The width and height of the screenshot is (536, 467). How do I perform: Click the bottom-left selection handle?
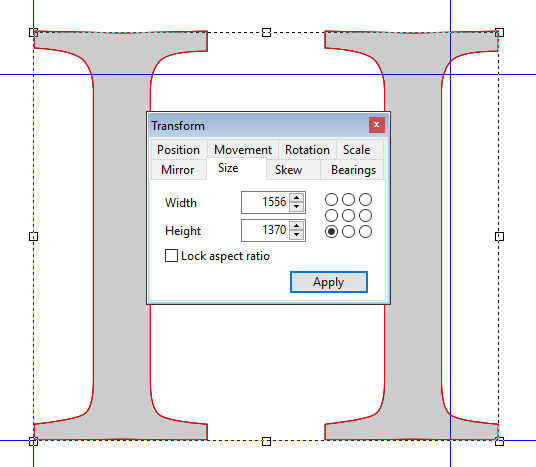click(x=34, y=441)
